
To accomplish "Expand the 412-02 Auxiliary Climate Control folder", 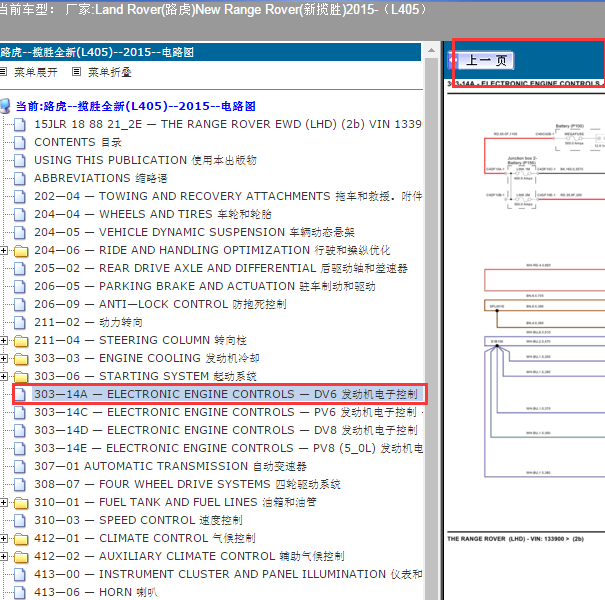I will pos(3,556).
